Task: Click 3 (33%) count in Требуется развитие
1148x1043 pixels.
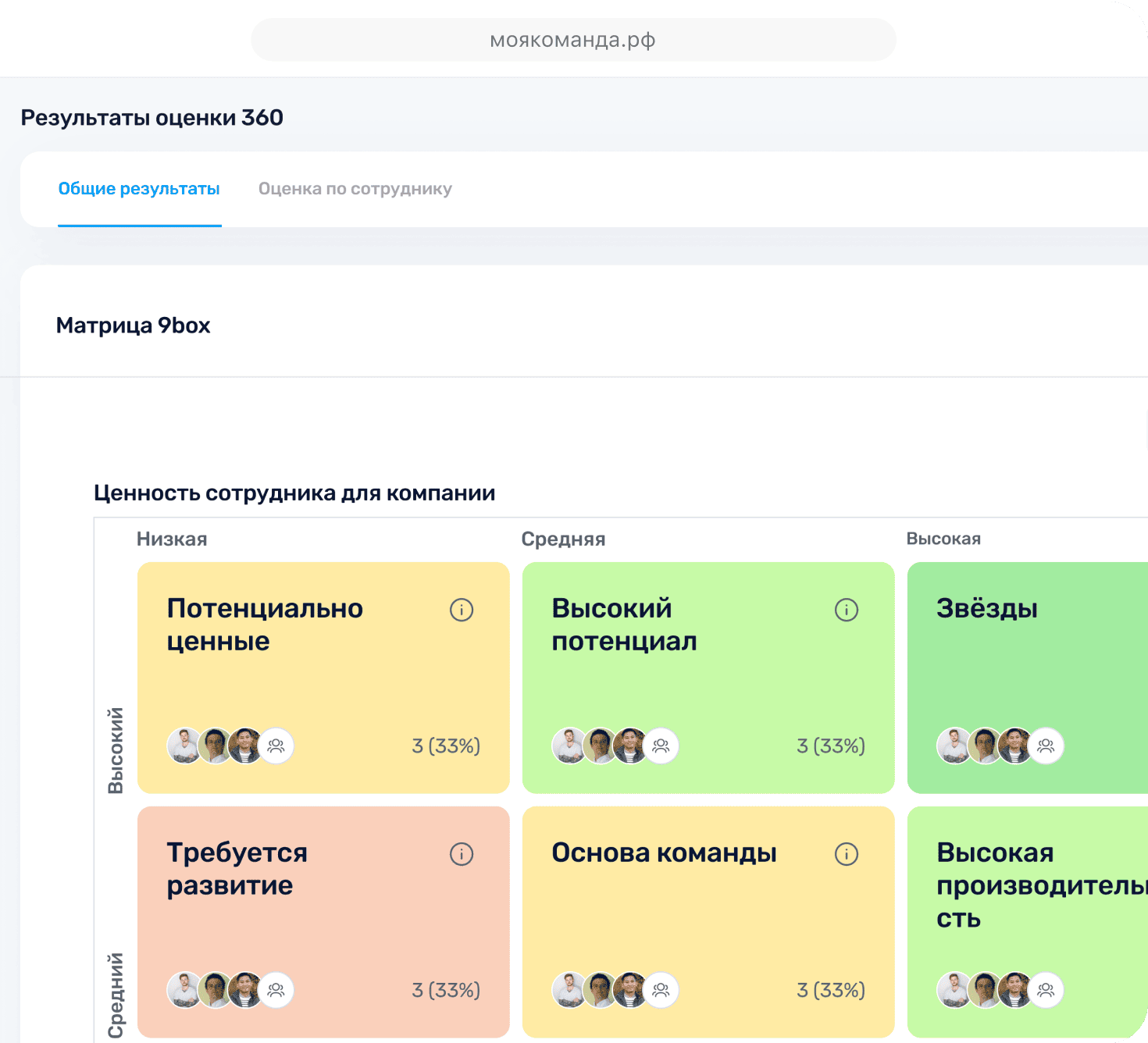Action: (x=446, y=991)
